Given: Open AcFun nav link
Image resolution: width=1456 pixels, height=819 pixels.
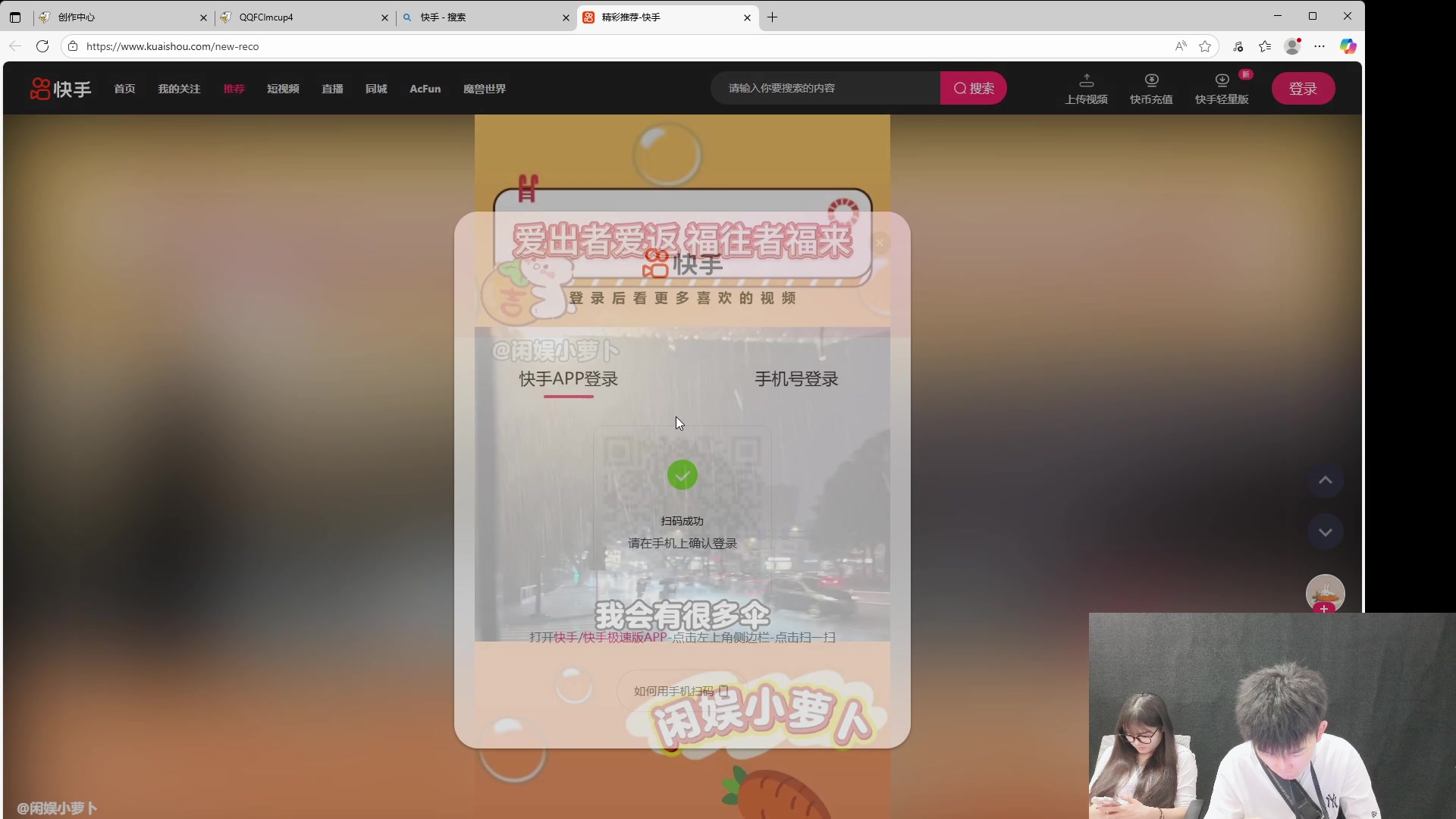Looking at the screenshot, I should [x=425, y=89].
